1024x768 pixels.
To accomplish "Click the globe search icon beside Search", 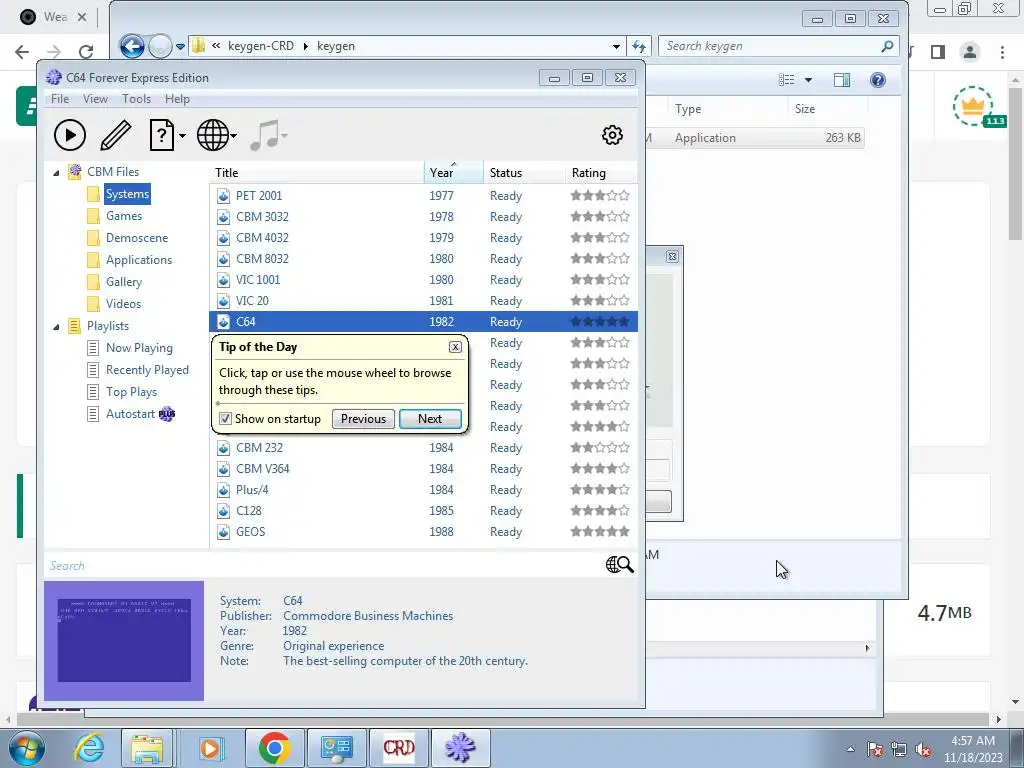I will click(619, 565).
